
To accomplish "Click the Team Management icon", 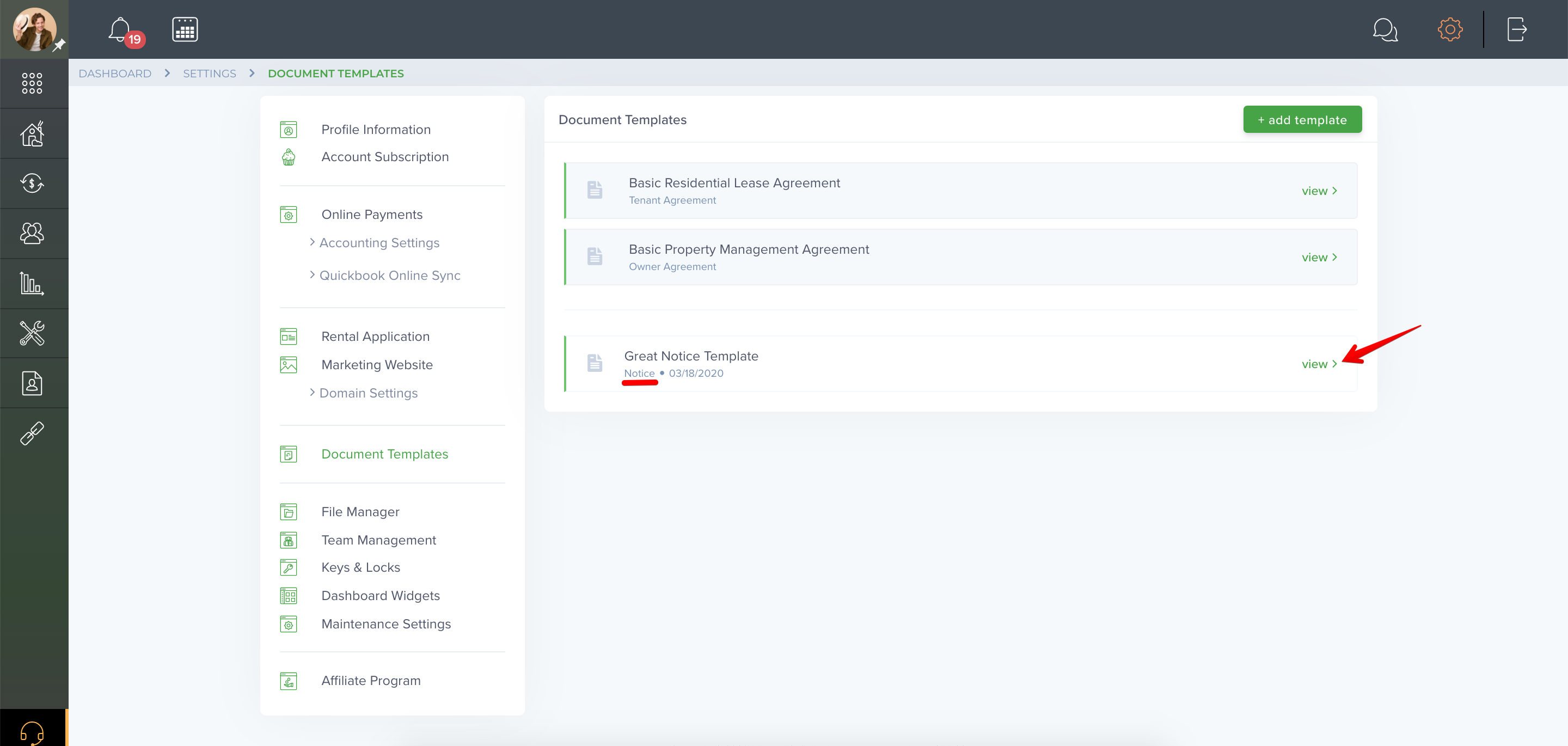I will 289,540.
